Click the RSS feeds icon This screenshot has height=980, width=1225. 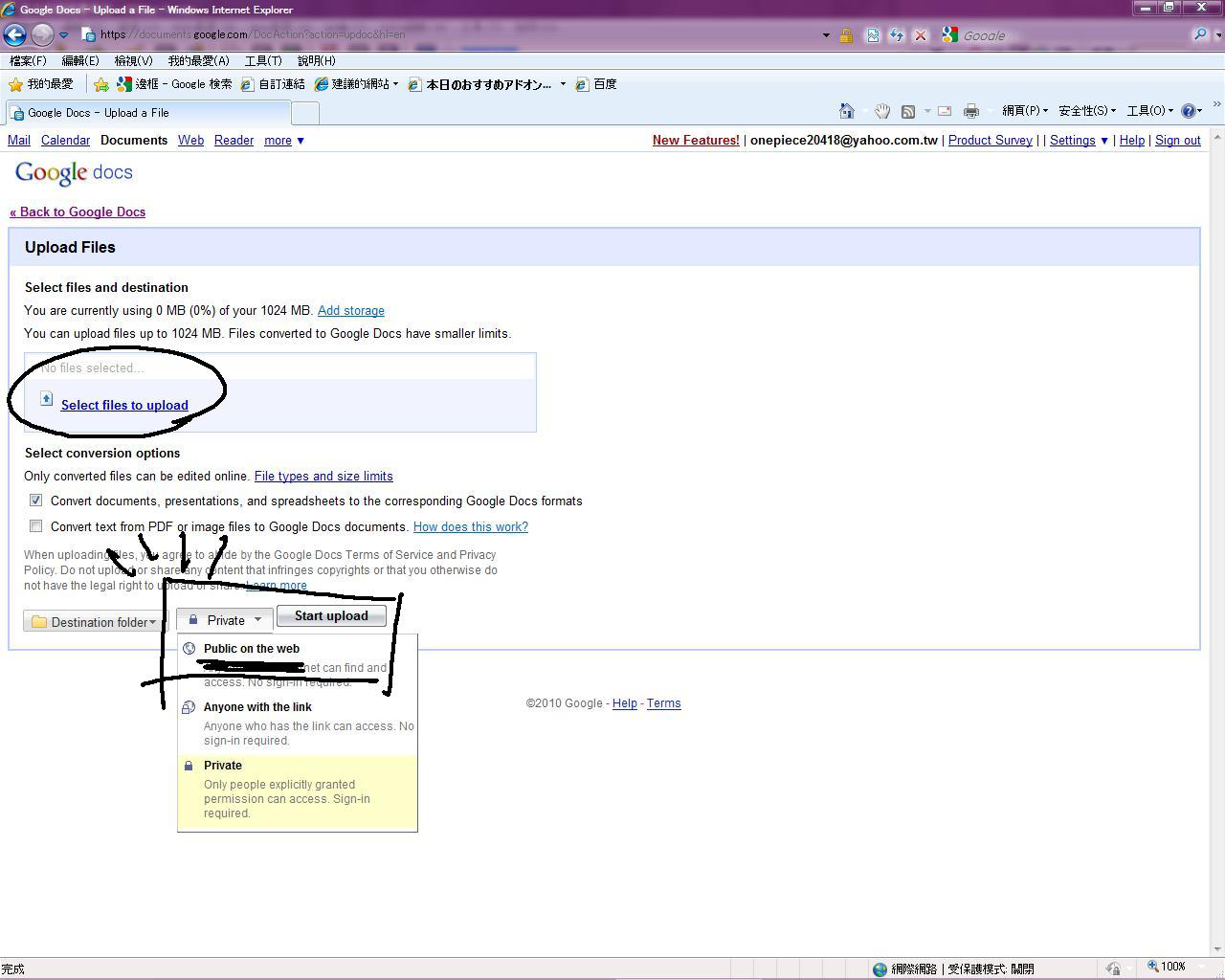[x=908, y=111]
